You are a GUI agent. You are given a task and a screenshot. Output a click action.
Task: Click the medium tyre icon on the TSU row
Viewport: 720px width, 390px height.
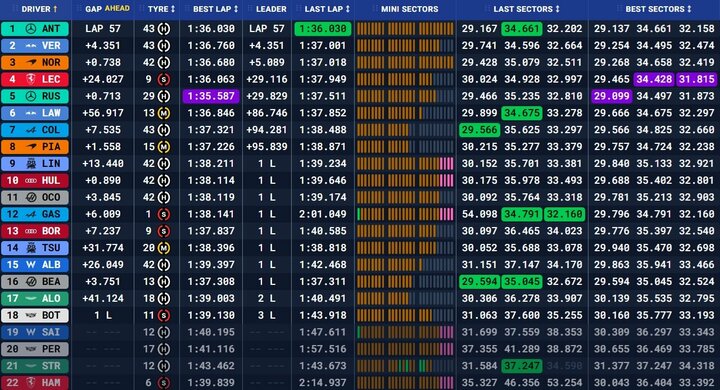[163, 248]
